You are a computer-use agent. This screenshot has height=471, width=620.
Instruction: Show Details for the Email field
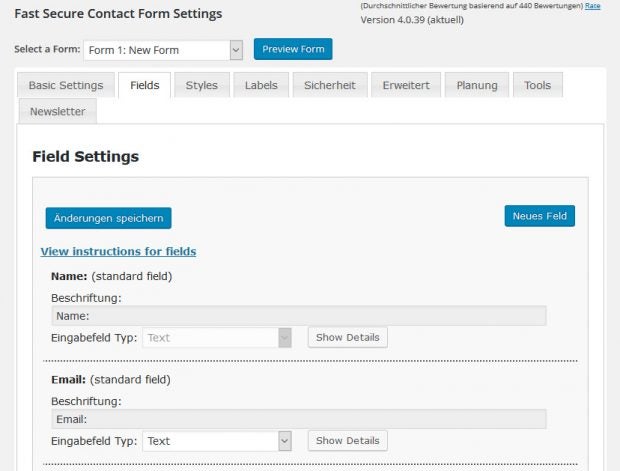point(348,441)
